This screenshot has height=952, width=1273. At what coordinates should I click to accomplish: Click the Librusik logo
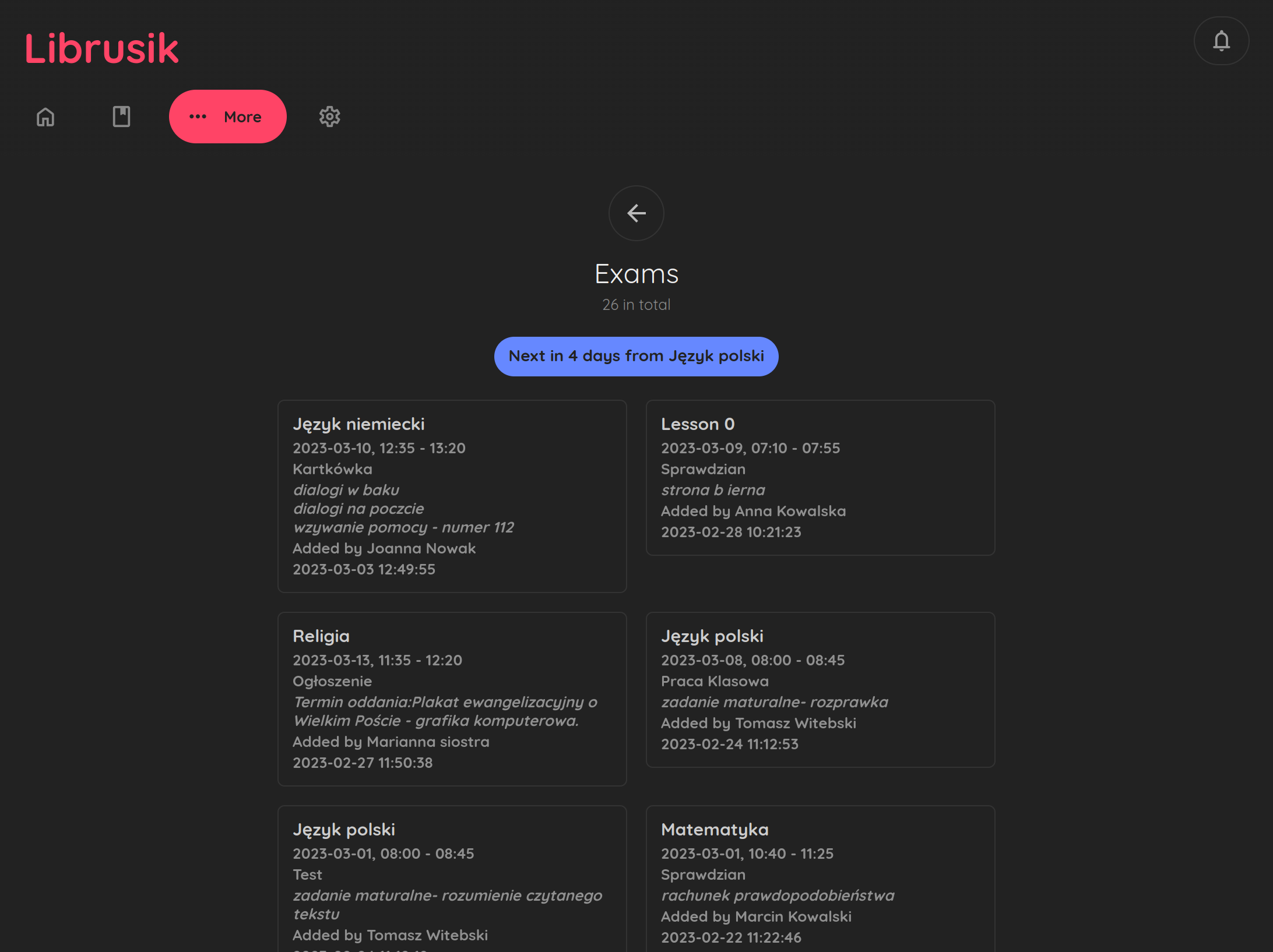(x=101, y=48)
